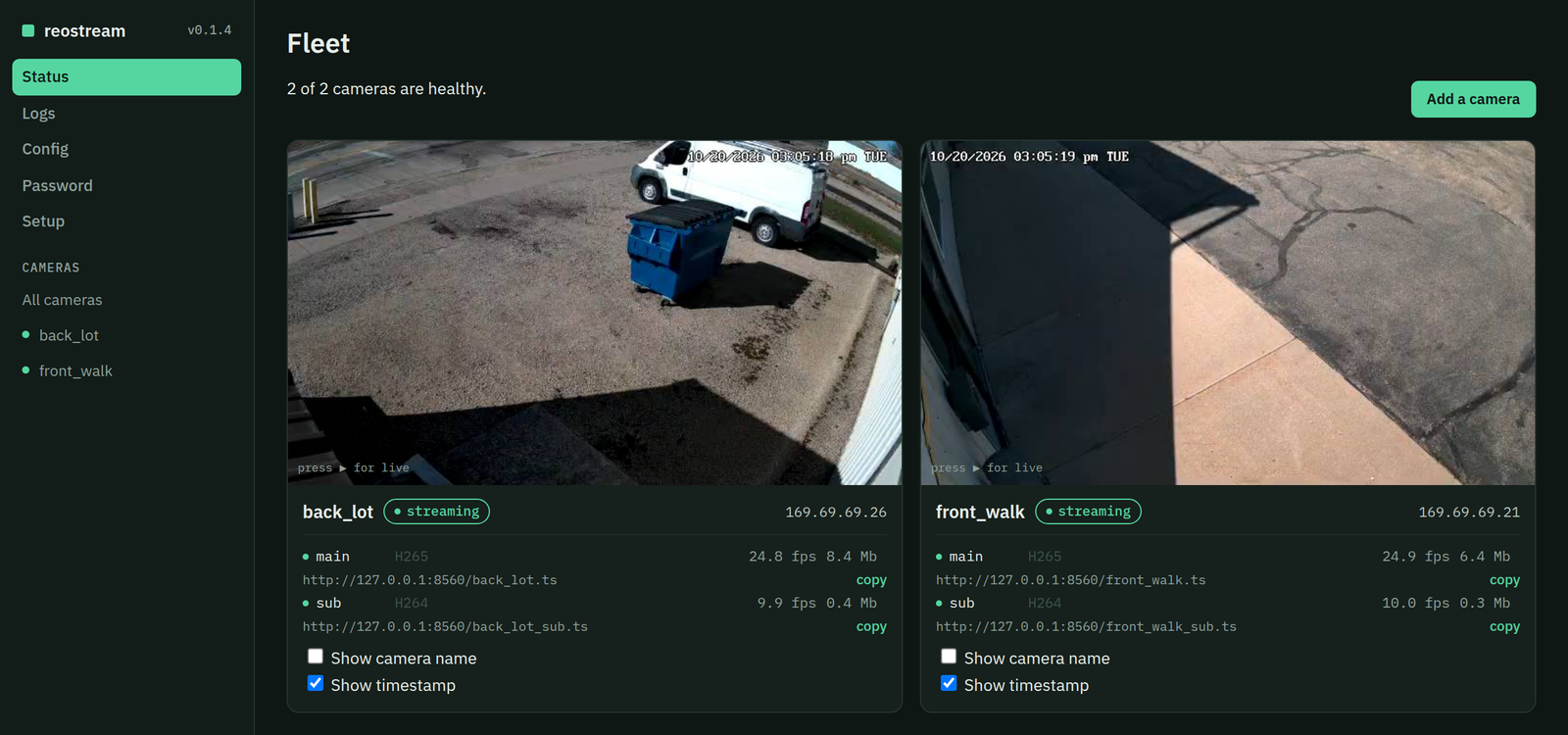This screenshot has width=1568, height=735.
Task: Click the '2 of 2 cameras are healthy' text
Action: [386, 89]
